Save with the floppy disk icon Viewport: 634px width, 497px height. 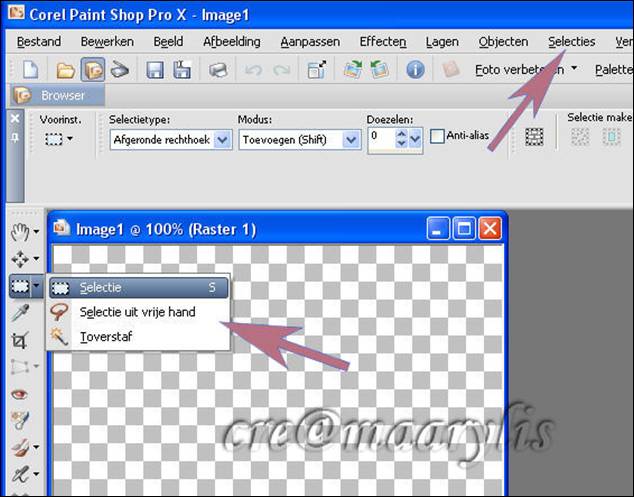coord(155,70)
